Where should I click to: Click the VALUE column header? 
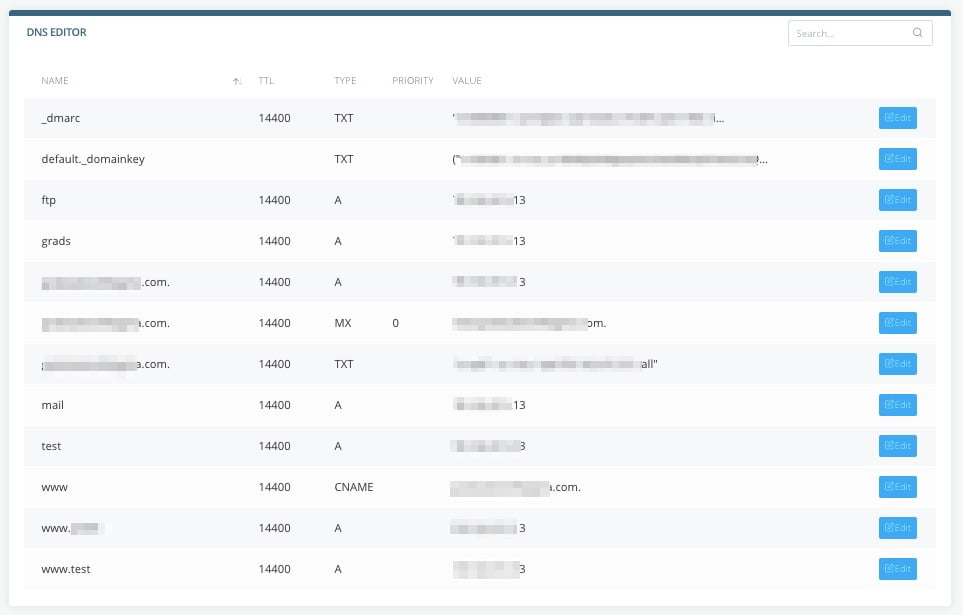click(x=467, y=81)
